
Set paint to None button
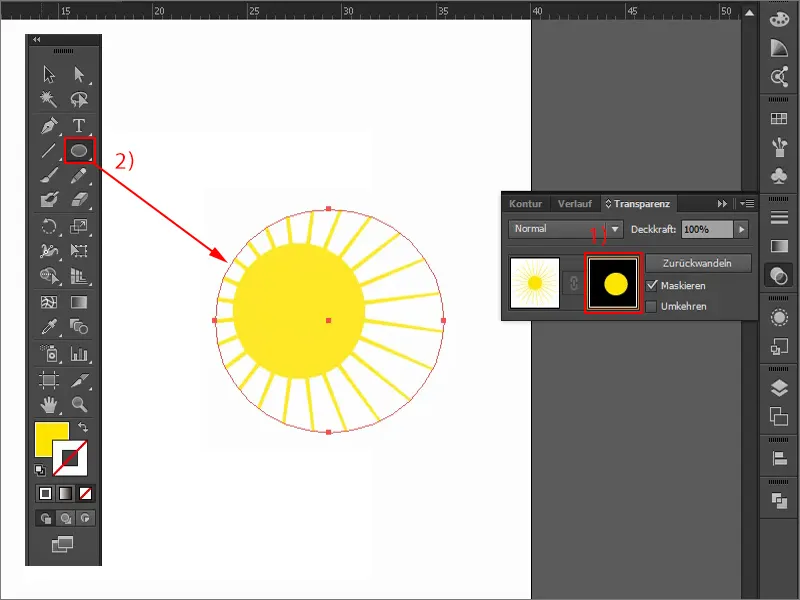[x=85, y=493]
